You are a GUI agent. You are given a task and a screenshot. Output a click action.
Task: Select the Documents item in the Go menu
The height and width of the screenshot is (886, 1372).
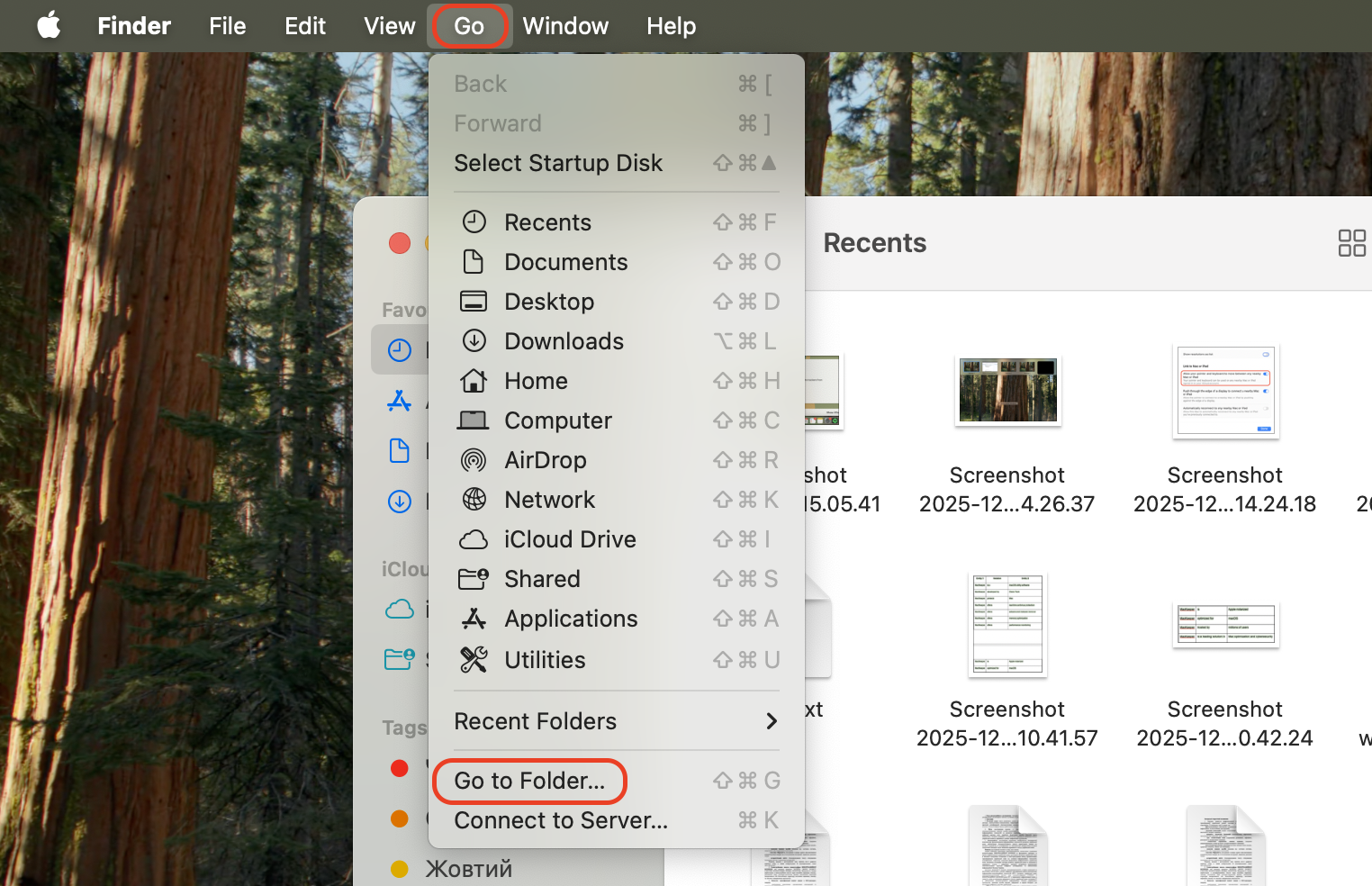tap(565, 261)
